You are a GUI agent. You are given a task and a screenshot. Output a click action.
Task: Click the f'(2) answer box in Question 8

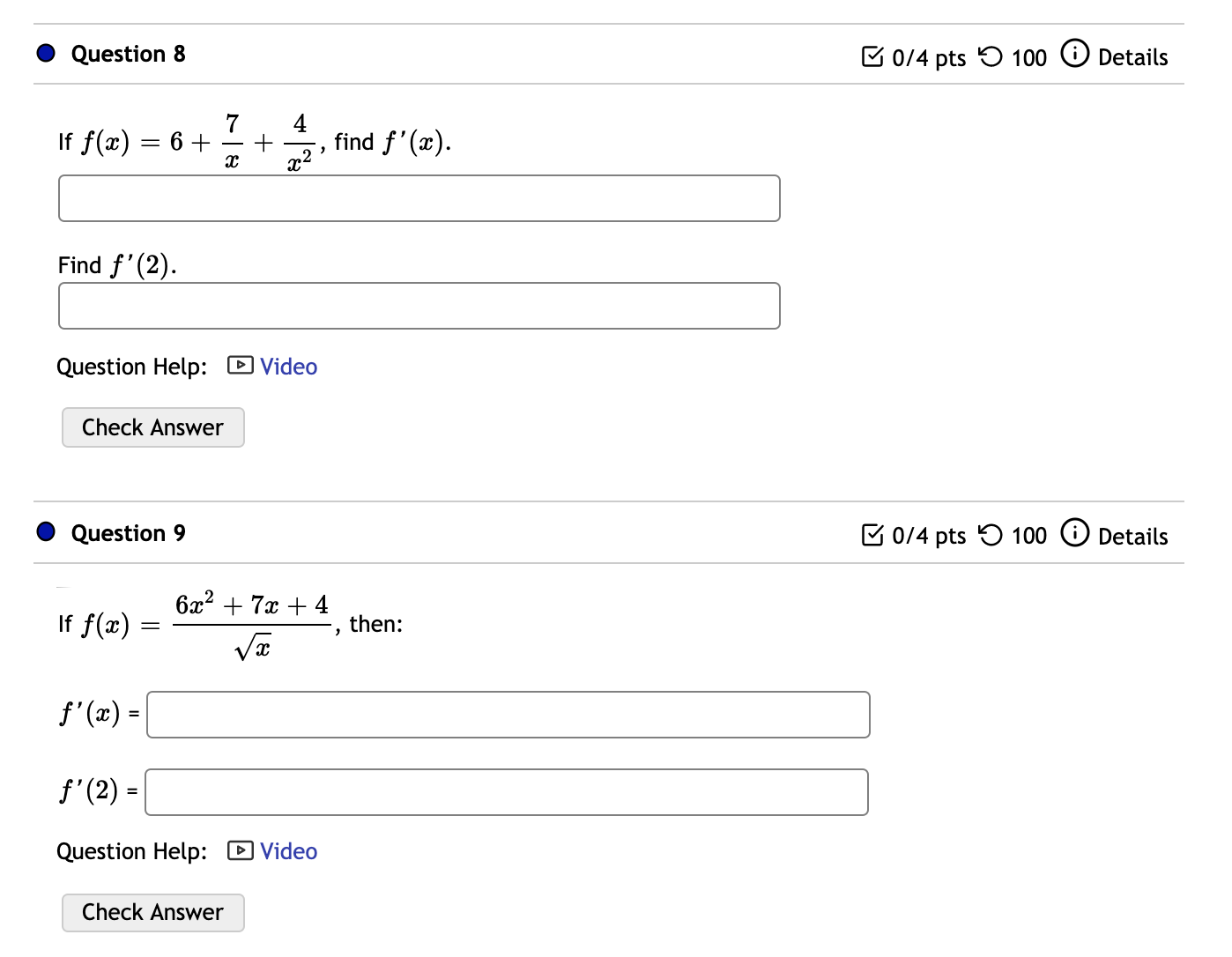point(419,305)
